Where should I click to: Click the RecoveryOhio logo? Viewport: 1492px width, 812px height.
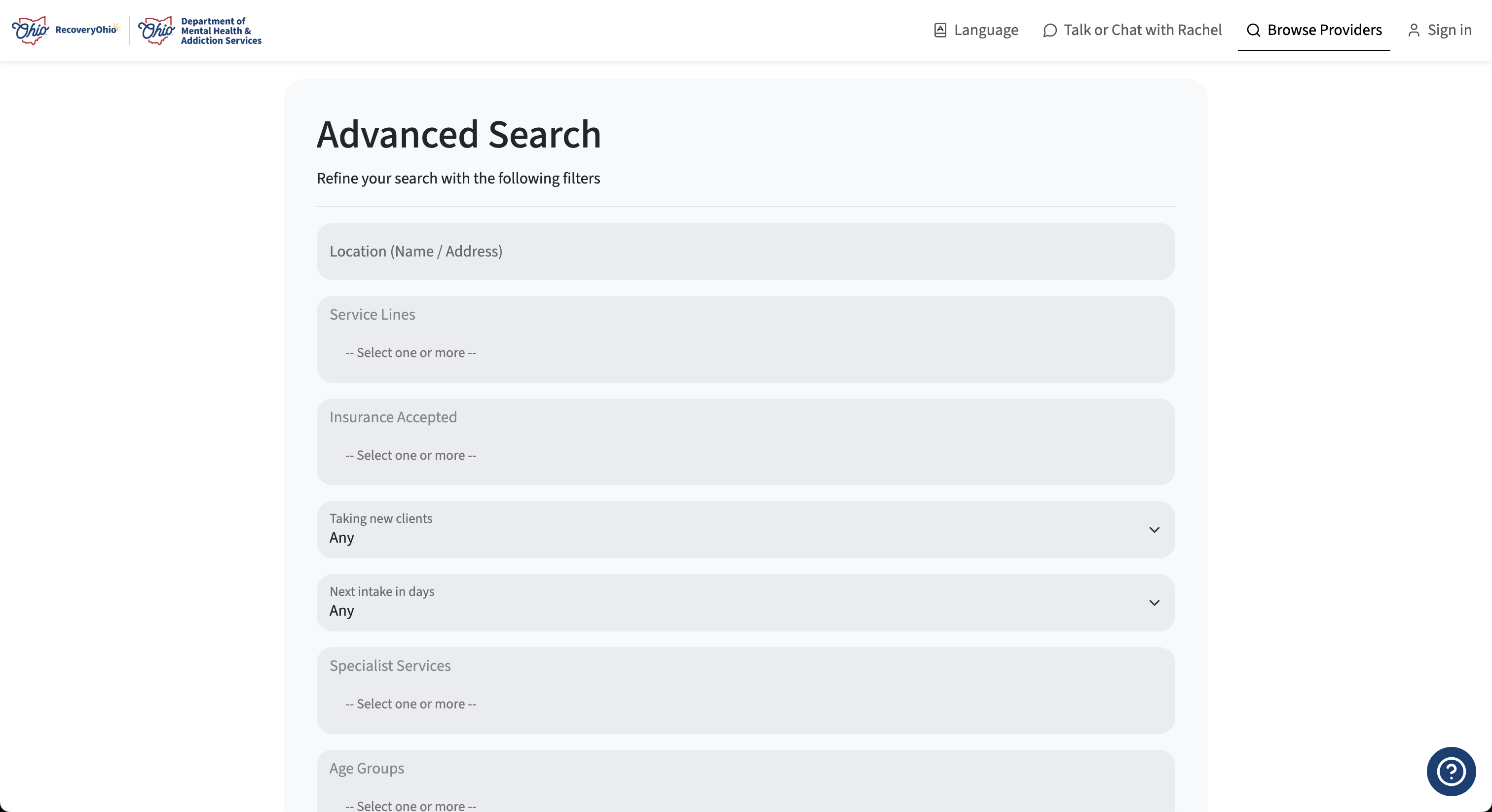coord(66,30)
